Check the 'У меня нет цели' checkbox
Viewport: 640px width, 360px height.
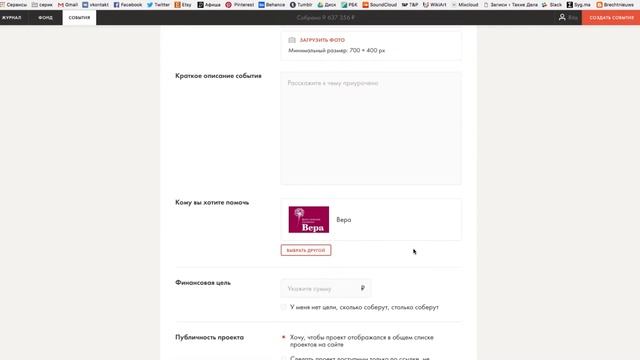[x=283, y=307]
